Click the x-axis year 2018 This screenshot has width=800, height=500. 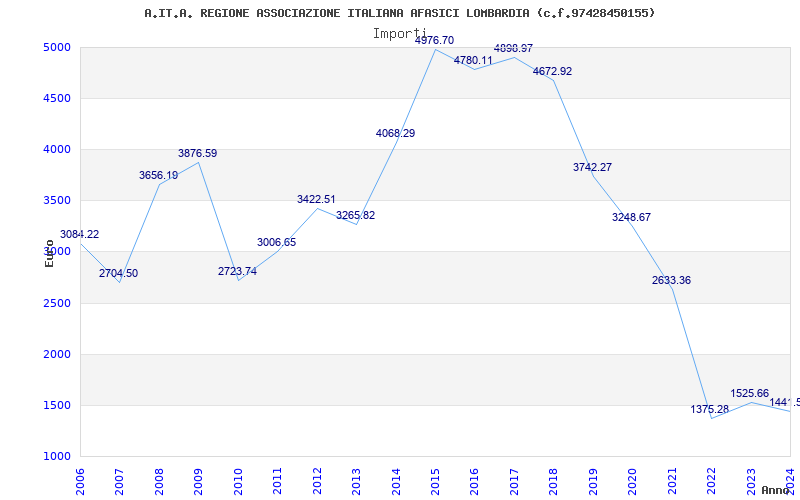point(554,481)
